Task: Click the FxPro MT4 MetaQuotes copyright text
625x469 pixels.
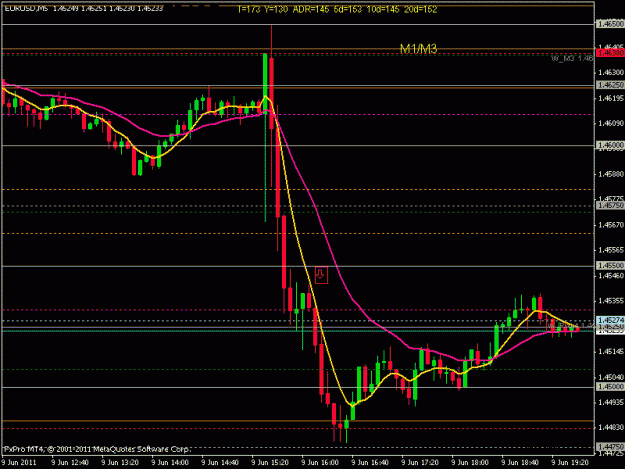Action: click(x=97, y=449)
